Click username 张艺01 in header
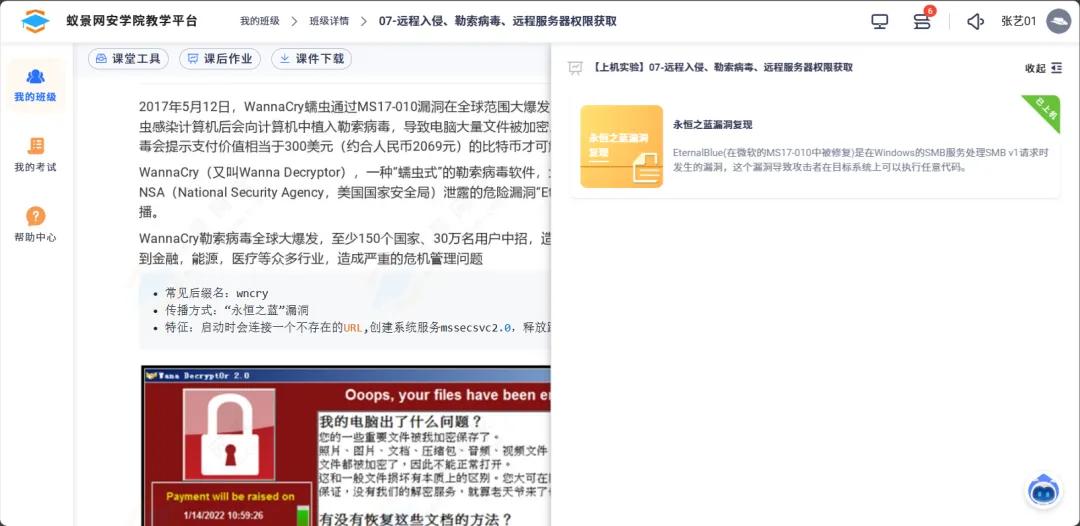Screen dimensions: 1080x526 pyautogui.click(x=1018, y=21)
